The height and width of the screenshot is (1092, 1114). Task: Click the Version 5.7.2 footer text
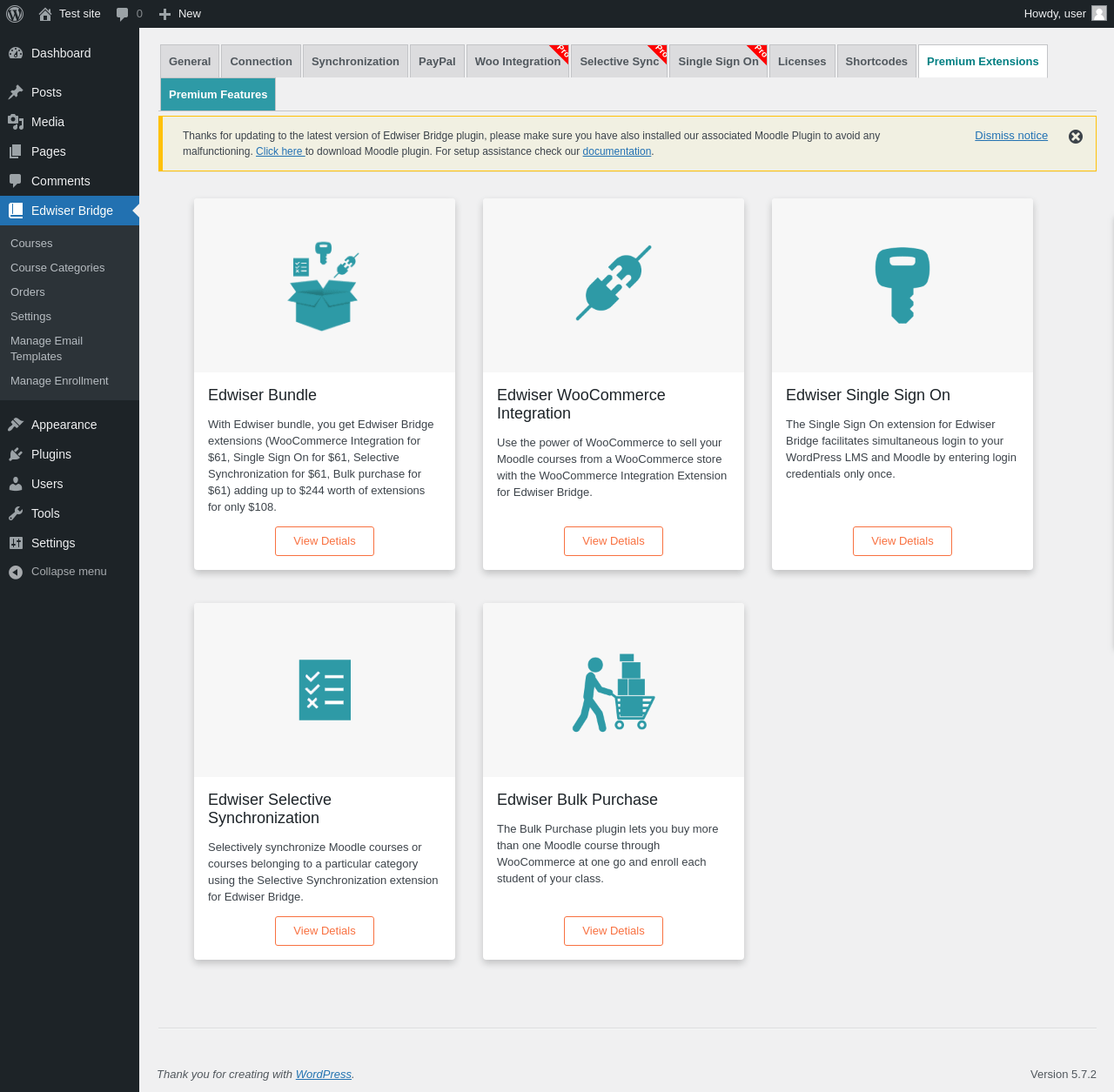point(1064,1075)
